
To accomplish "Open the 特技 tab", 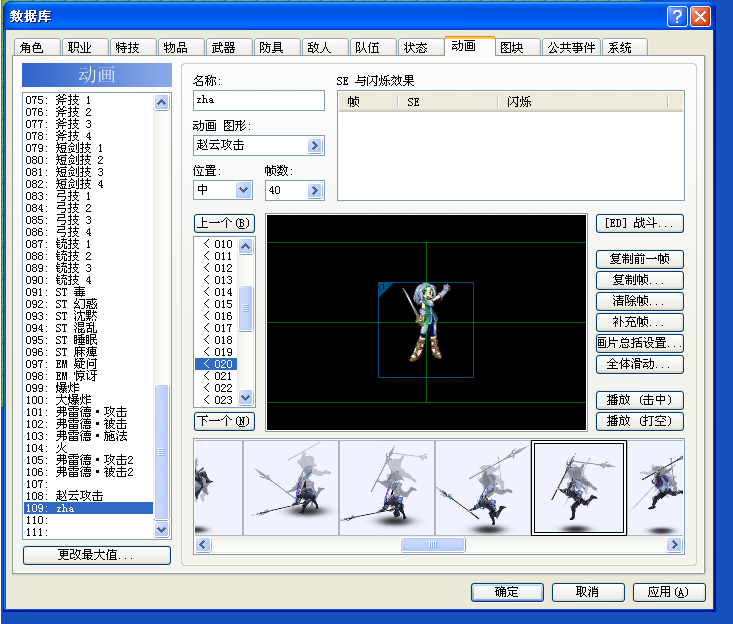I will [x=133, y=47].
